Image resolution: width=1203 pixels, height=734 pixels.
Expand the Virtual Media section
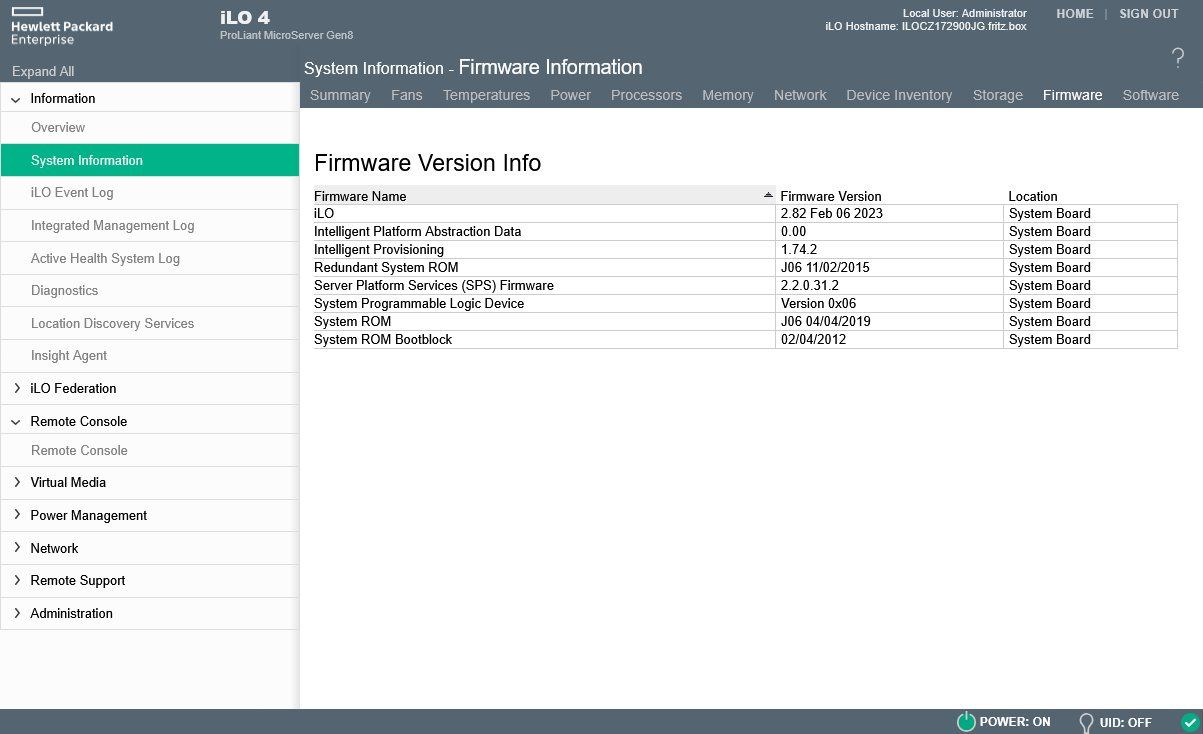coord(16,482)
